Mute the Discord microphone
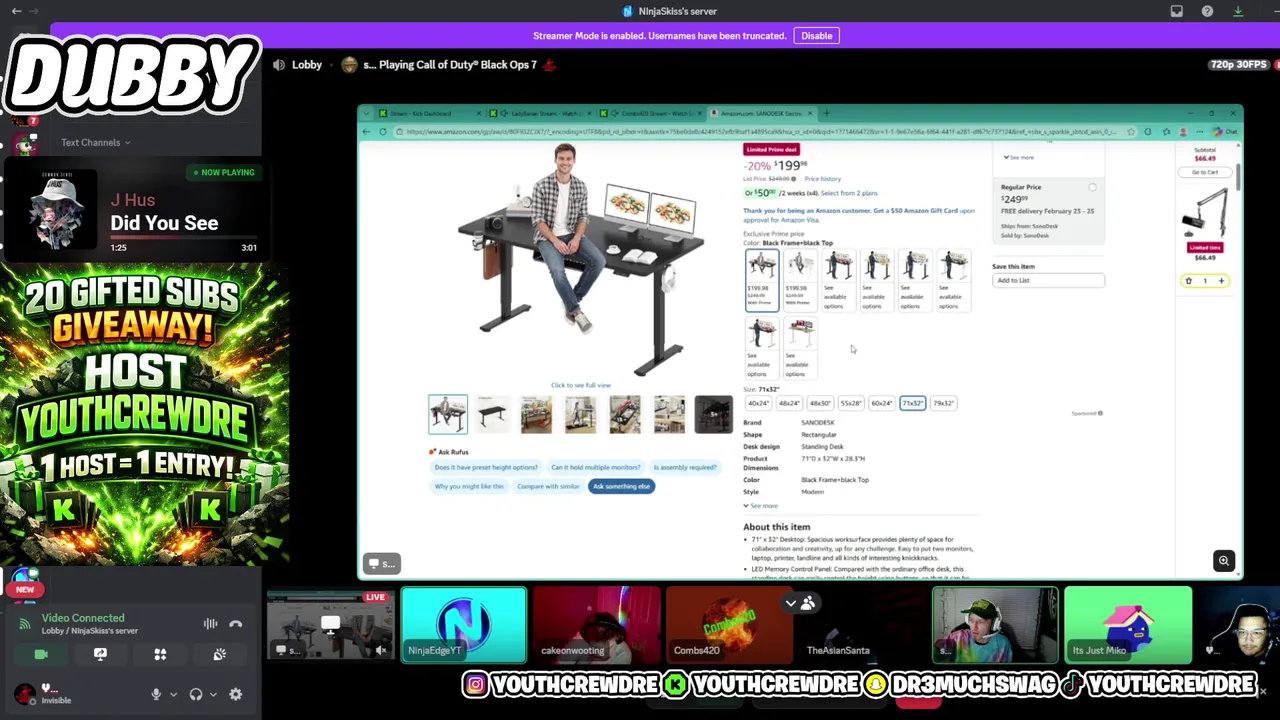This screenshot has width=1280, height=720. (156, 694)
